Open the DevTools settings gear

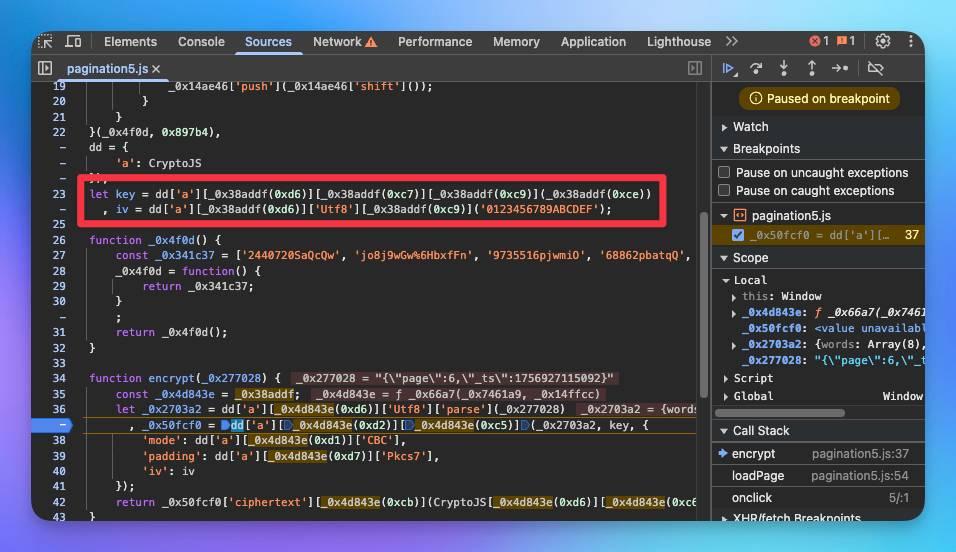882,41
